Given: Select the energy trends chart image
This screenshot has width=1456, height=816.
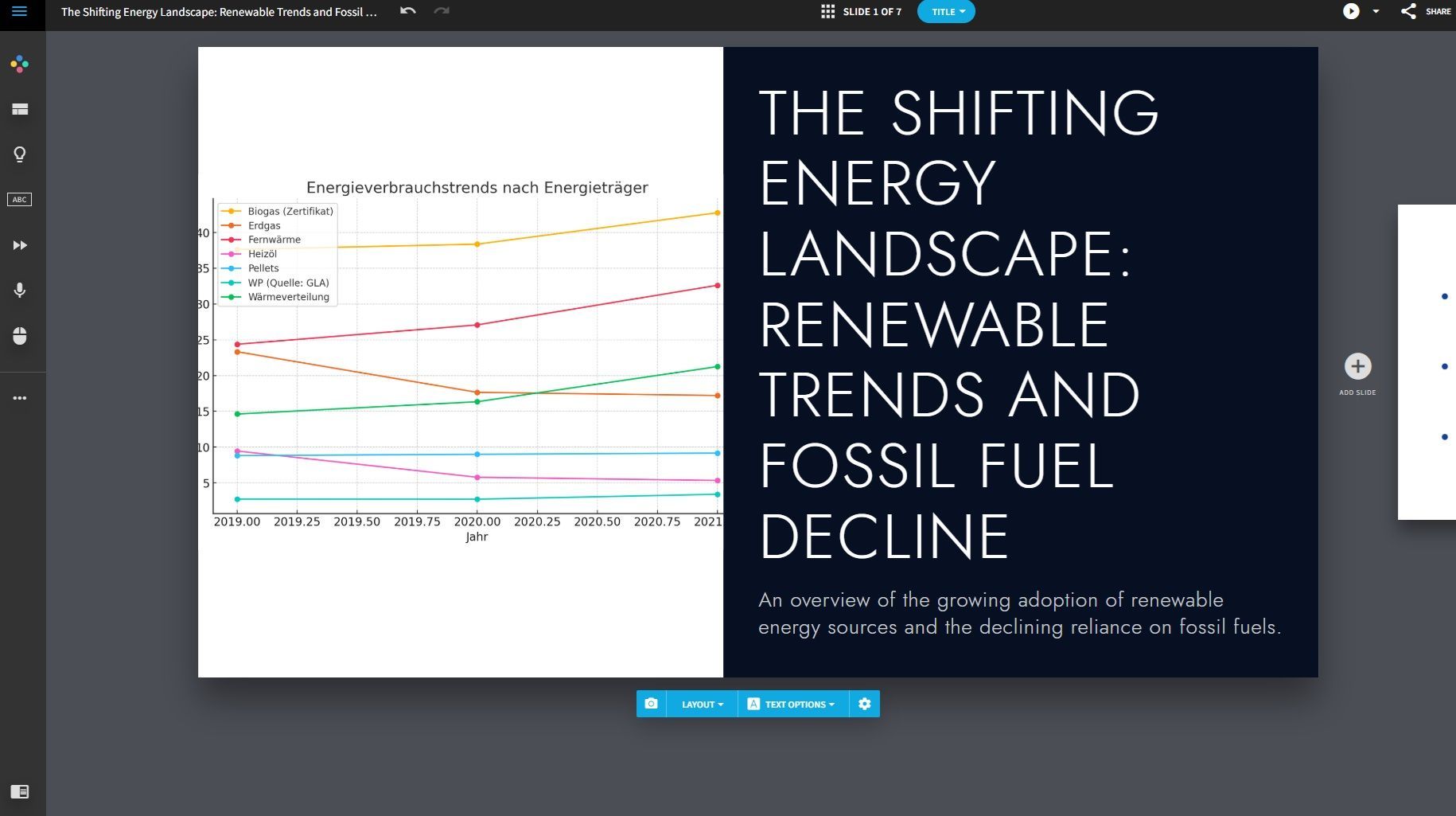Looking at the screenshot, I should [x=461, y=362].
